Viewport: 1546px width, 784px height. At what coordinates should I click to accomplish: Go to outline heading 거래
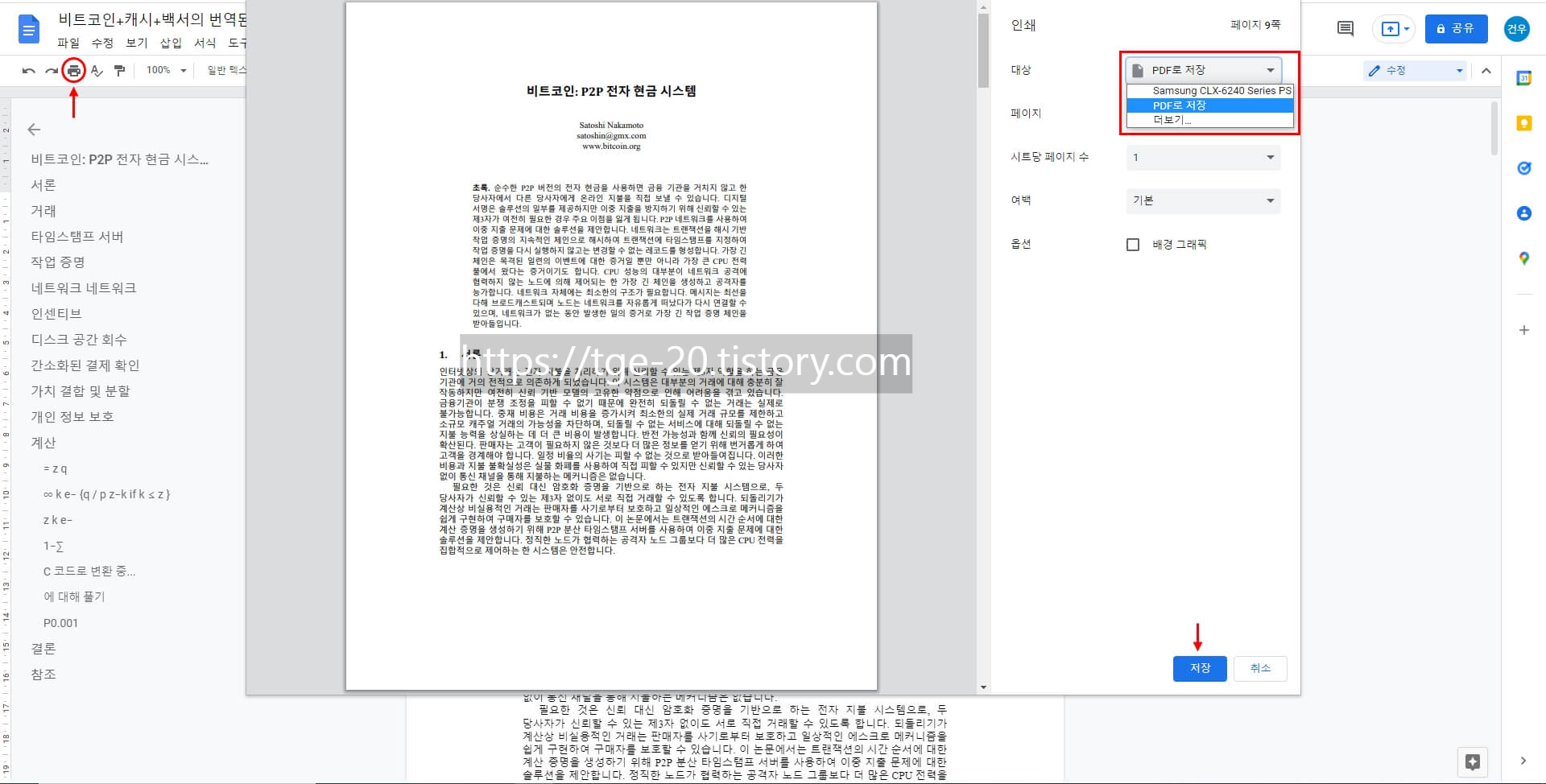pos(43,211)
